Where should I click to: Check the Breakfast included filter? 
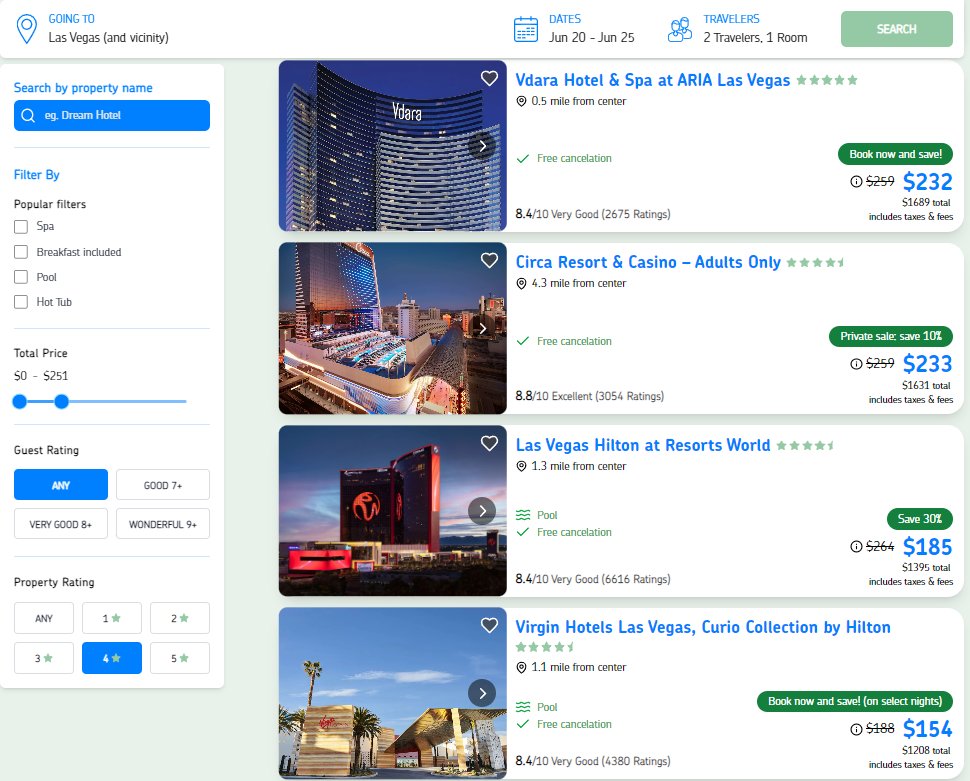coord(21,252)
